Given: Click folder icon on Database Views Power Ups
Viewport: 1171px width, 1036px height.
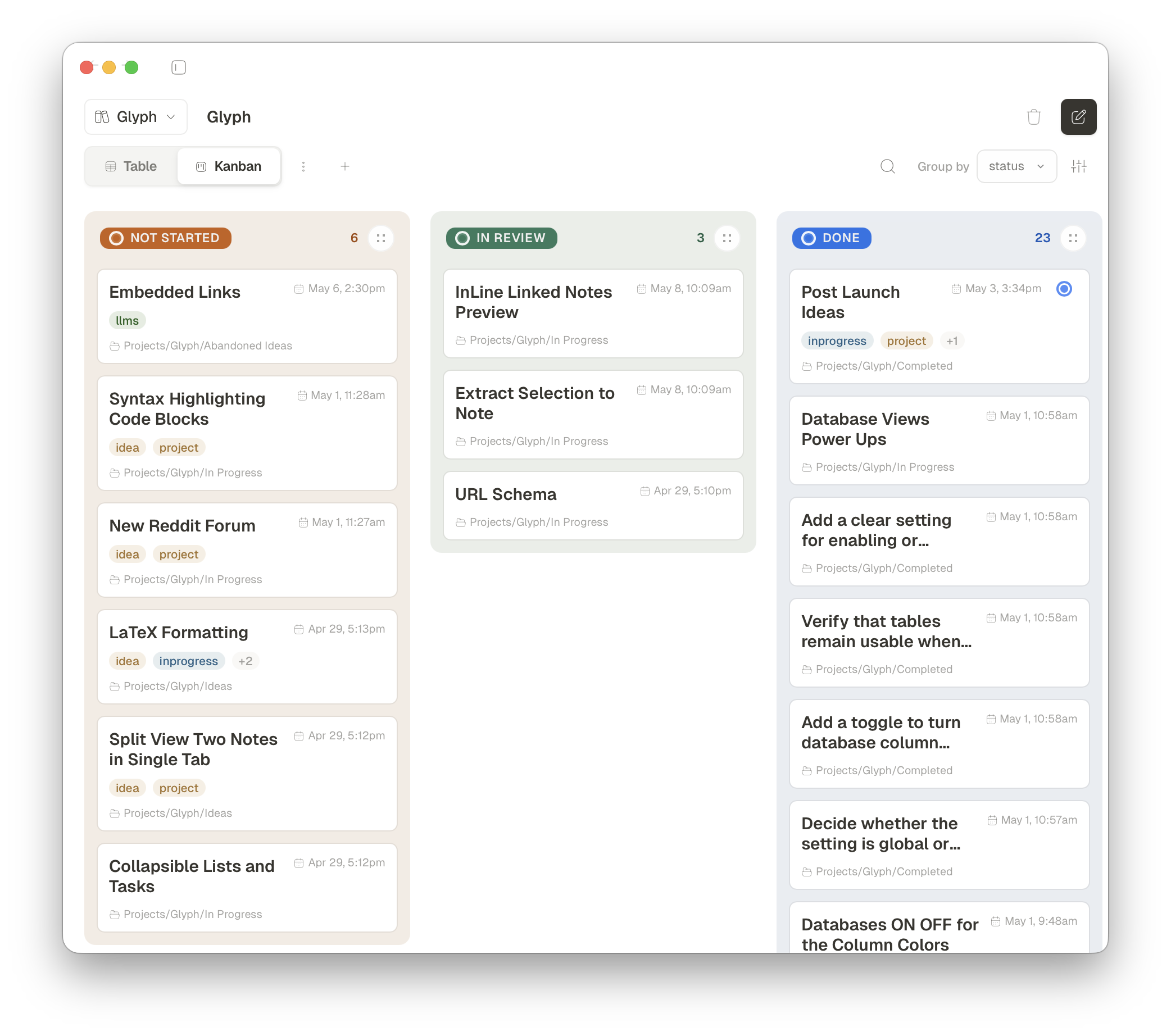Looking at the screenshot, I should pyautogui.click(x=807, y=467).
